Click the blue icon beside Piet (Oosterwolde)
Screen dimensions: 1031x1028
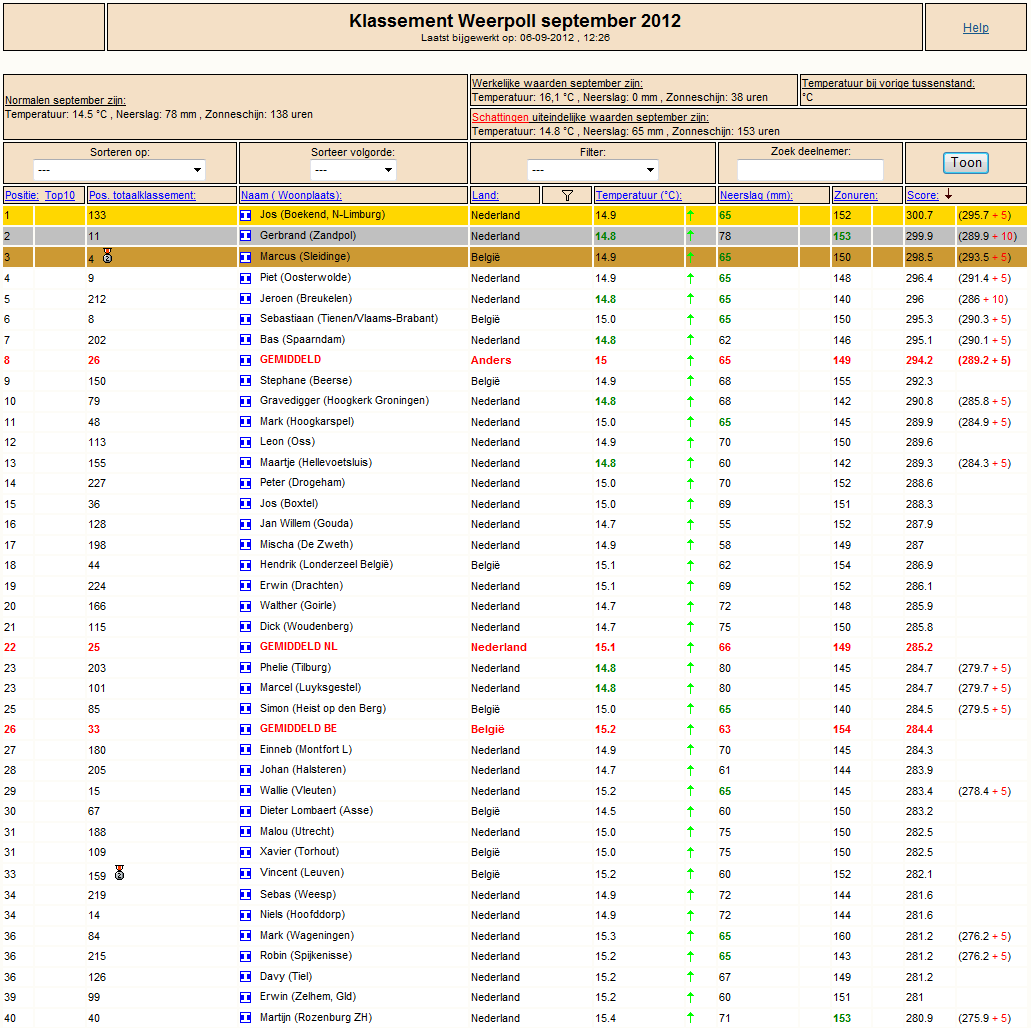click(x=245, y=278)
